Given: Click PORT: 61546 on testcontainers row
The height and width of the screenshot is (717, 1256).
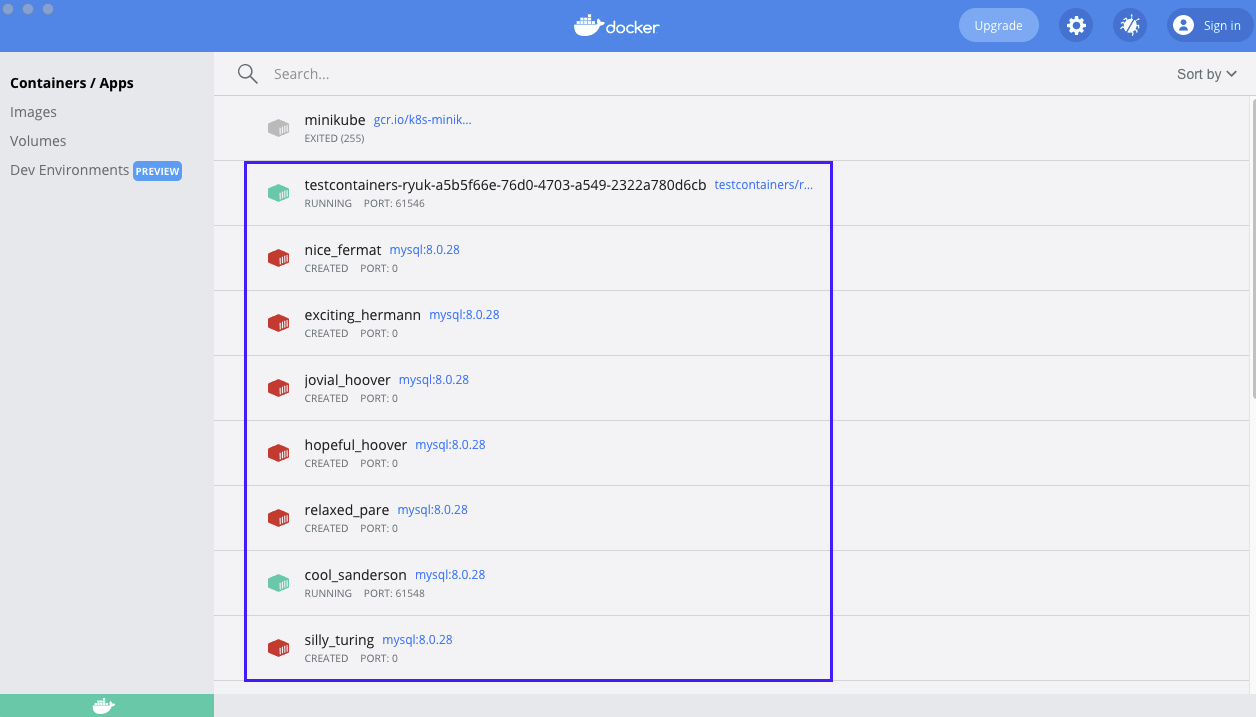Looking at the screenshot, I should coord(392,204).
